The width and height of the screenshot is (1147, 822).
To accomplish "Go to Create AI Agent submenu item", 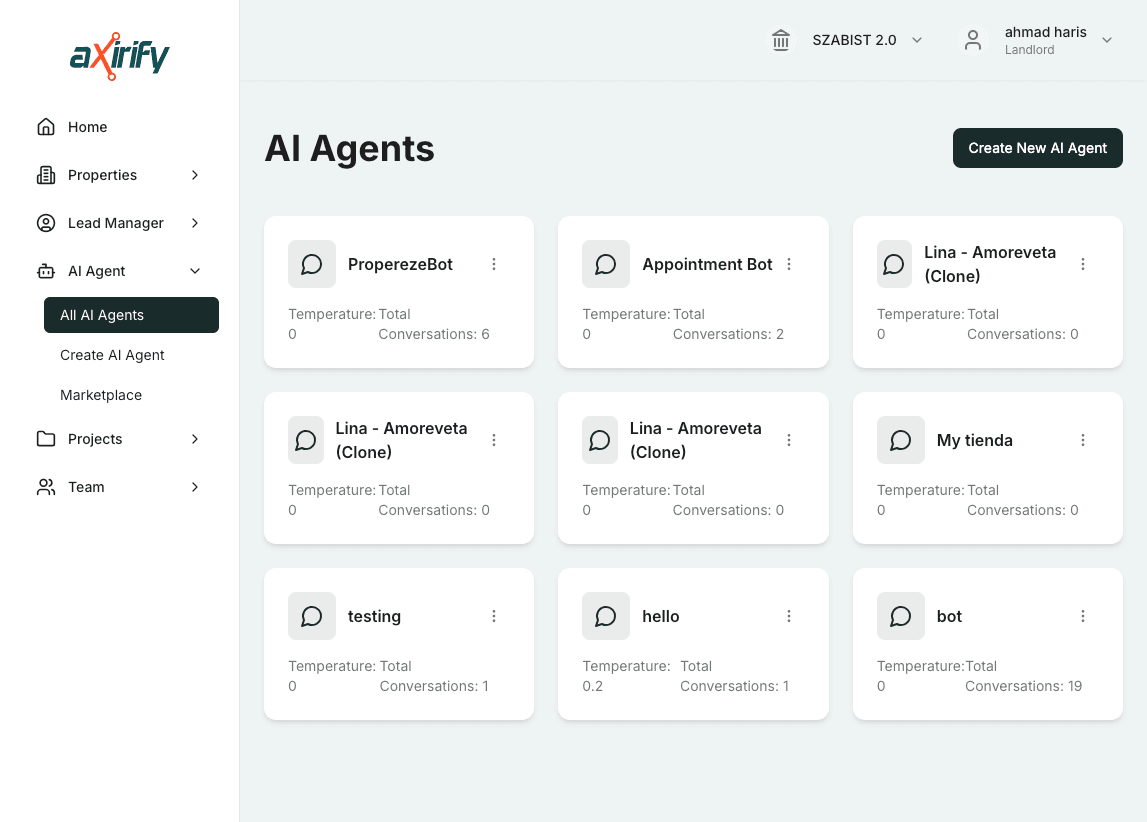I will tap(112, 355).
